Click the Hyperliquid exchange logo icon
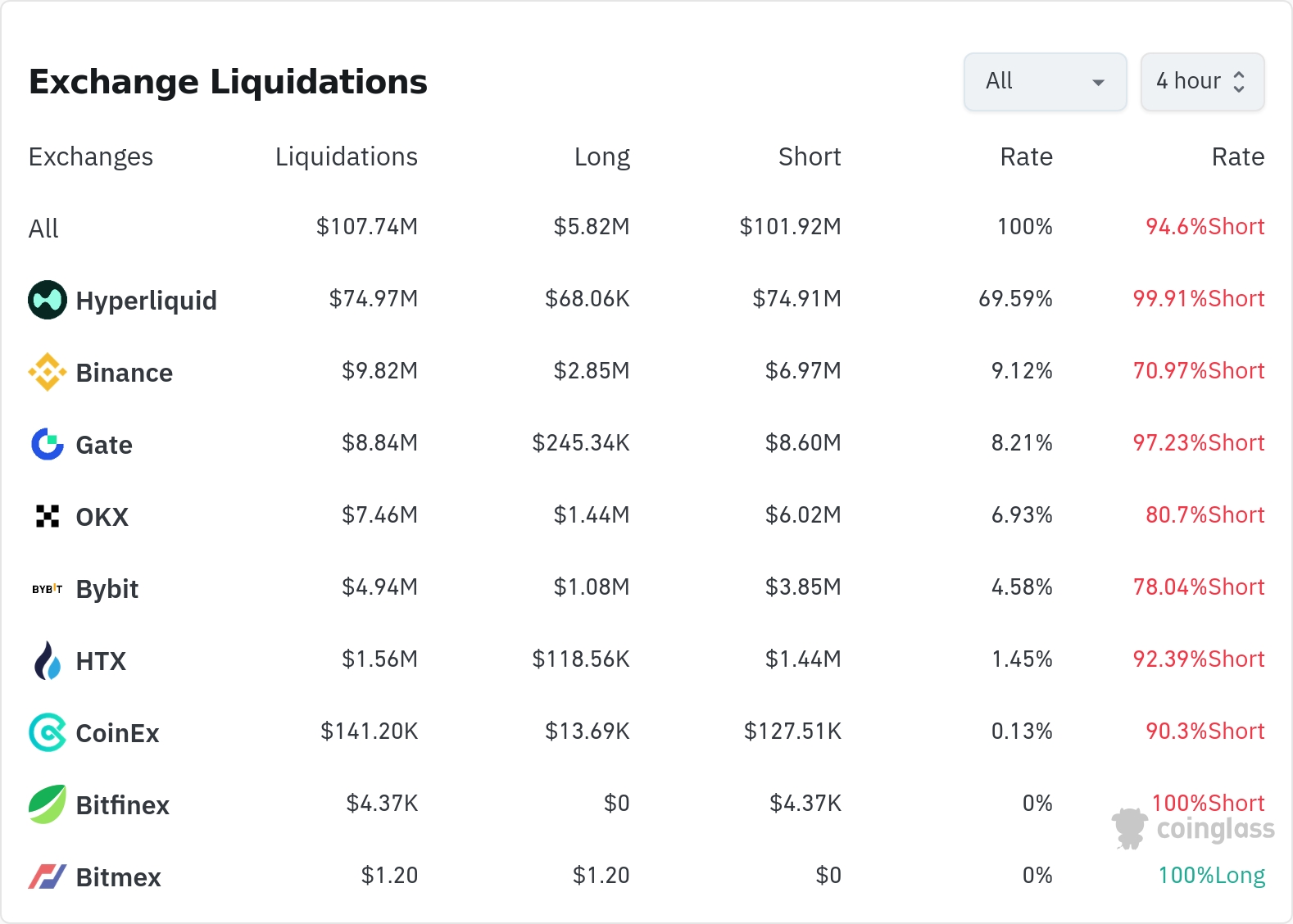The height and width of the screenshot is (924, 1293). (x=48, y=300)
